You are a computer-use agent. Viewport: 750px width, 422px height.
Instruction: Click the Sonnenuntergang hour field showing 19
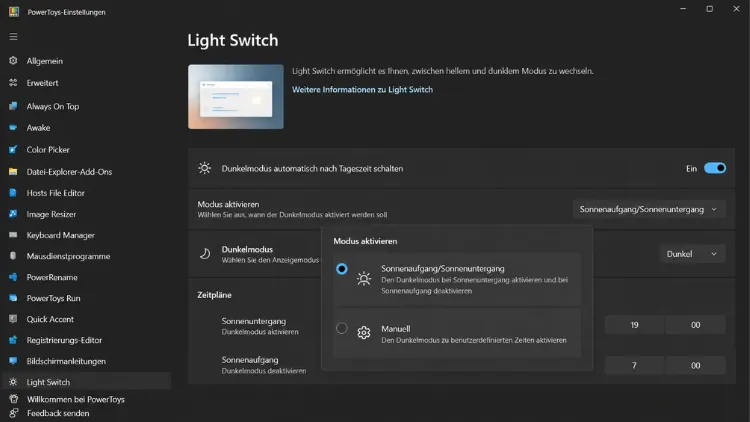click(634, 325)
